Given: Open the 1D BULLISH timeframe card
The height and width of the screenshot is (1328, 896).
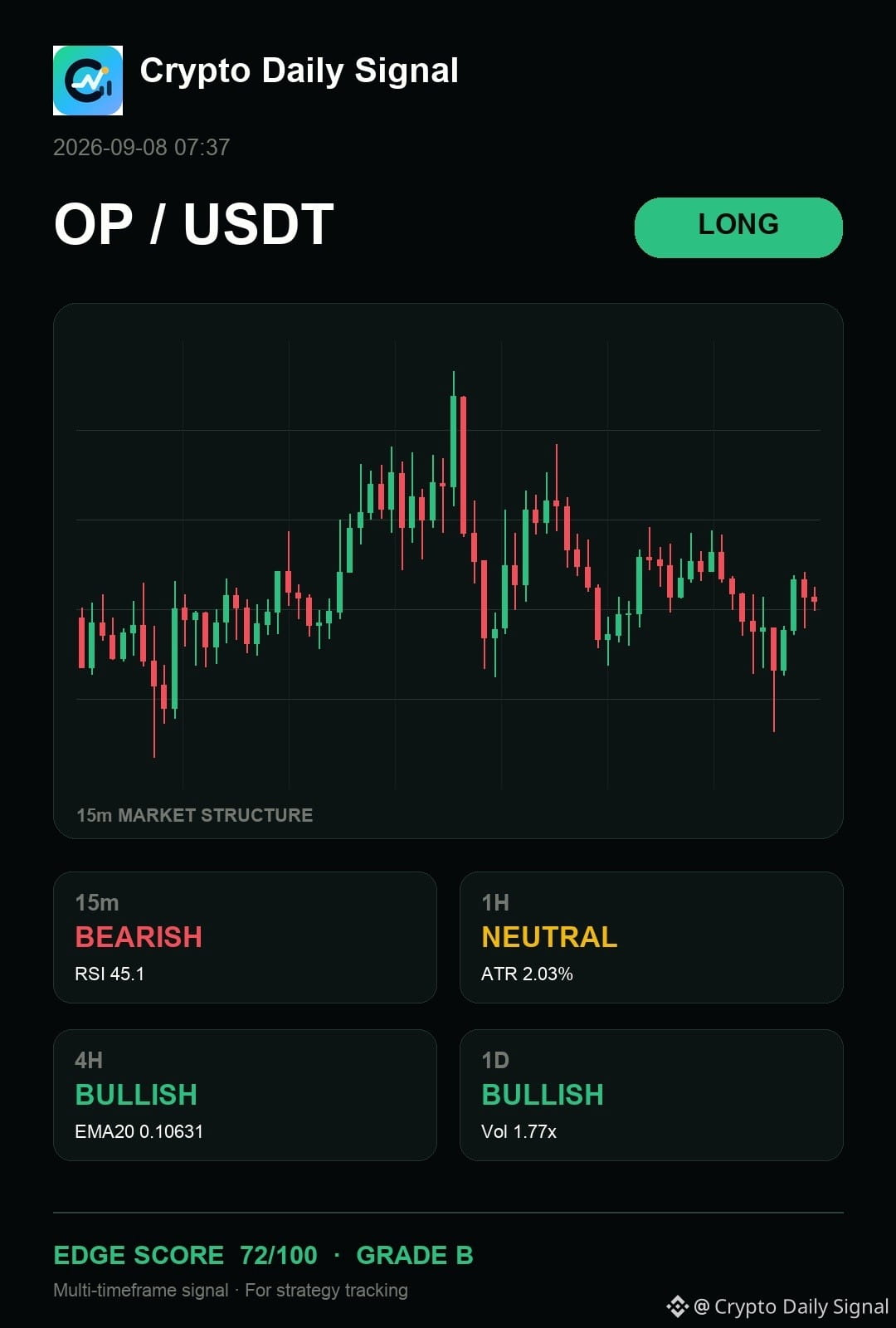Looking at the screenshot, I should pos(651,1095).
